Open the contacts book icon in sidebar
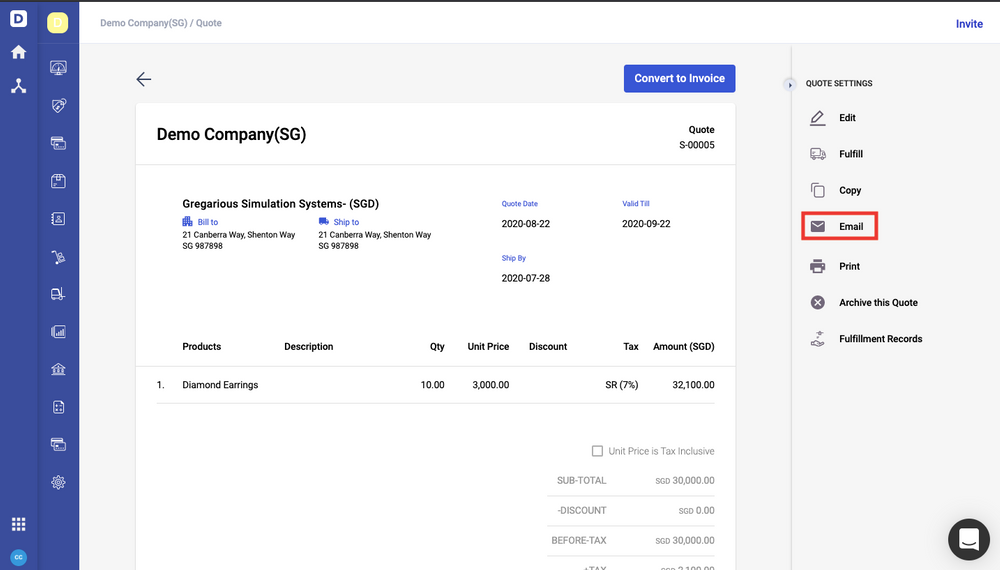This screenshot has width=1000, height=570. tap(58, 218)
